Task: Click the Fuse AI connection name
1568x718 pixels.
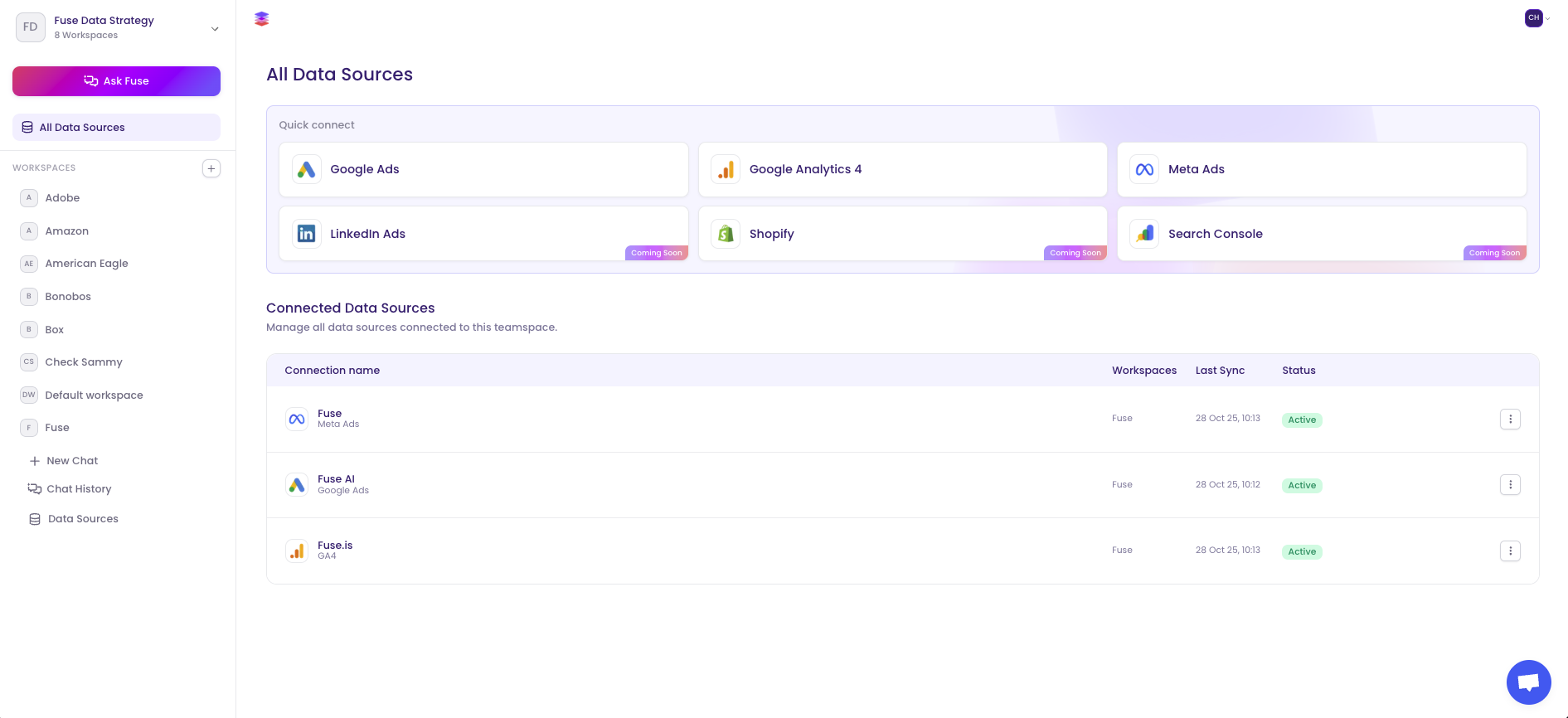Action: [336, 479]
